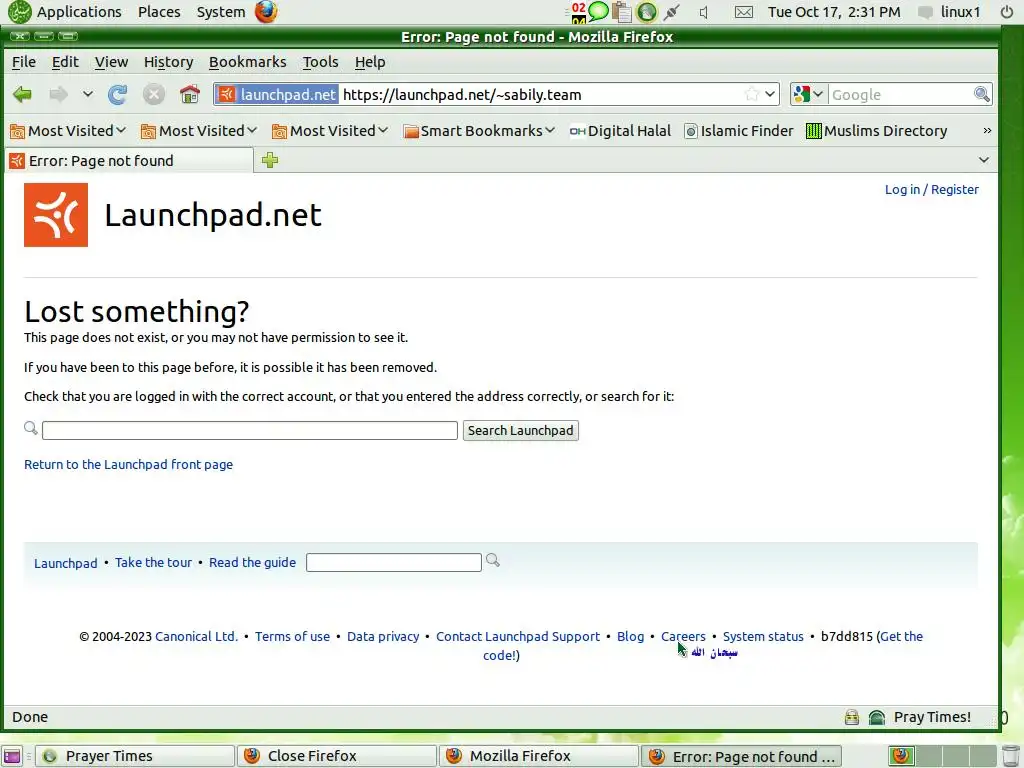Open the Read the guide link

pyautogui.click(x=252, y=562)
